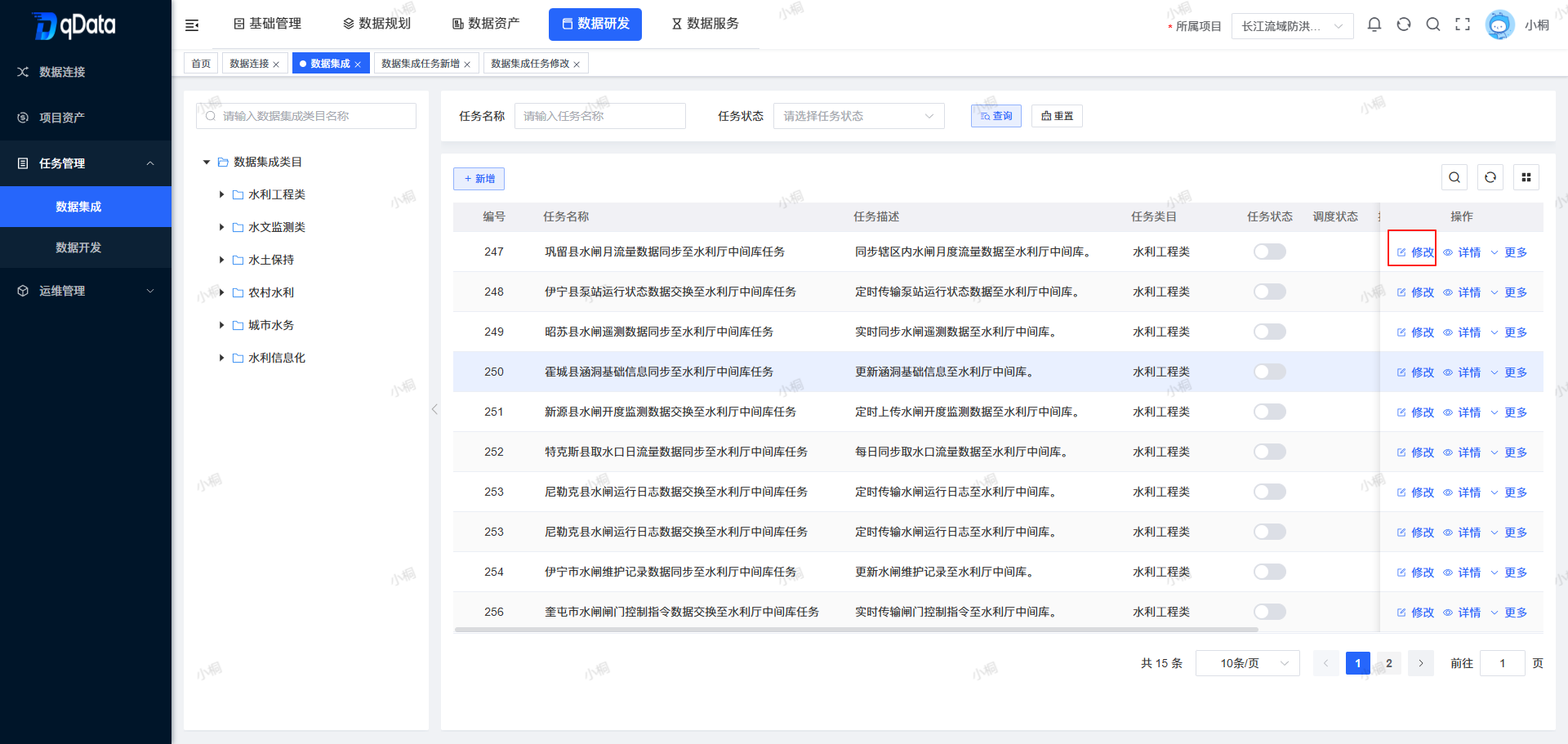Show search bar via table magnifier icon
This screenshot has width=1568, height=744.
[x=1454, y=177]
